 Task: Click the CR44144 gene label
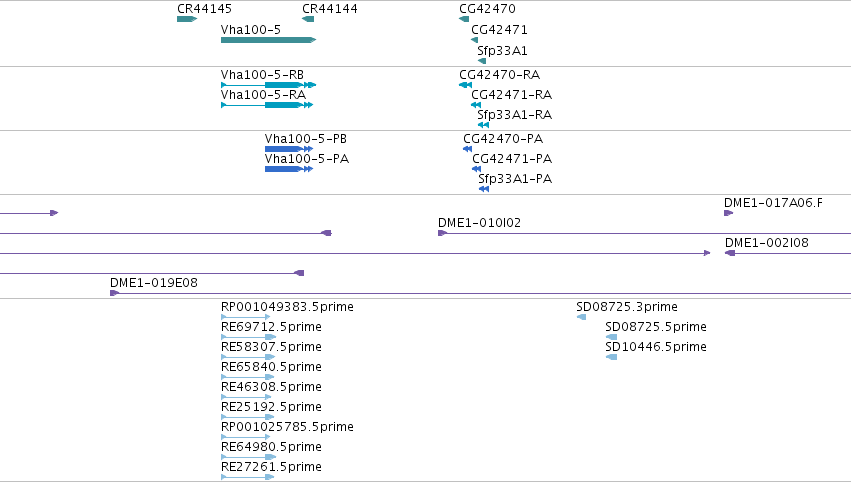[x=329, y=9]
